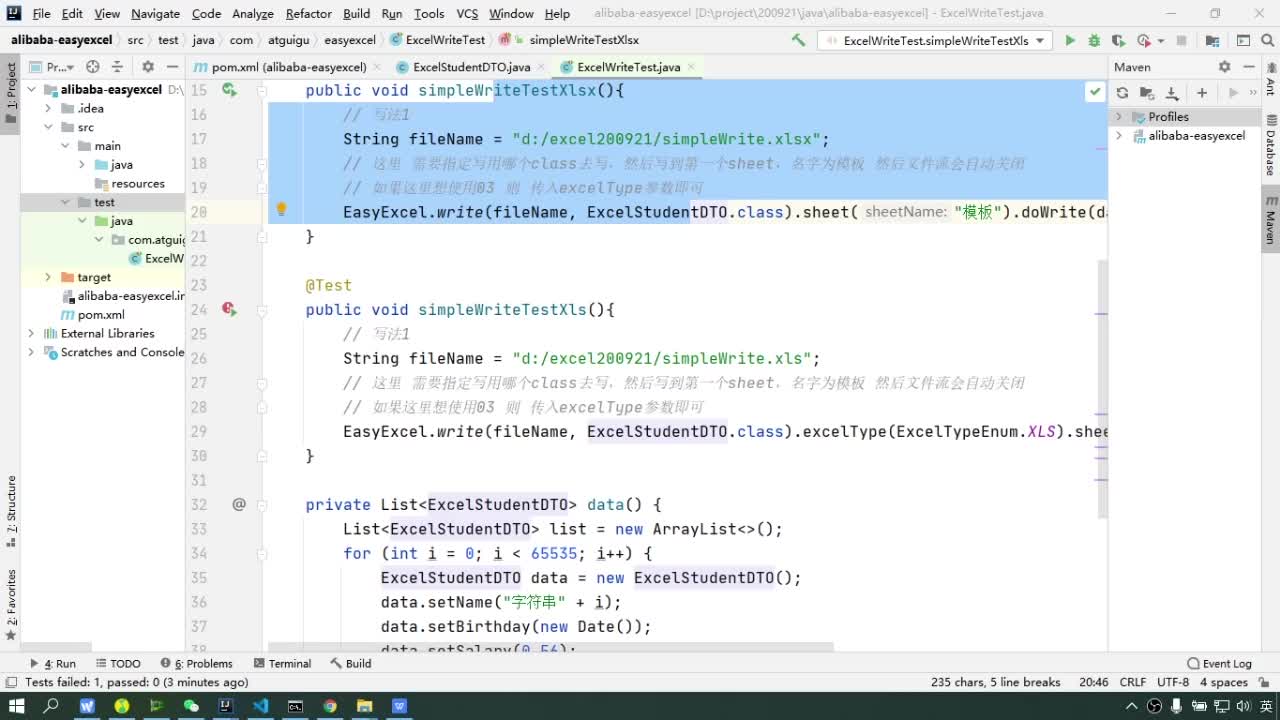The width and height of the screenshot is (1280, 720).
Task: Expand External Libraries node
Action: 32,333
